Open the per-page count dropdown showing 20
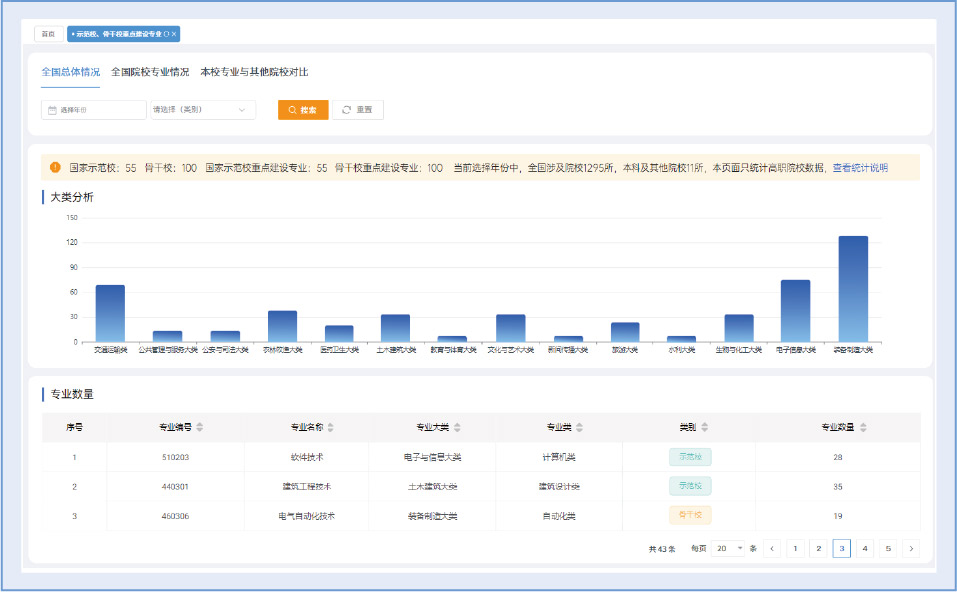 pos(729,548)
